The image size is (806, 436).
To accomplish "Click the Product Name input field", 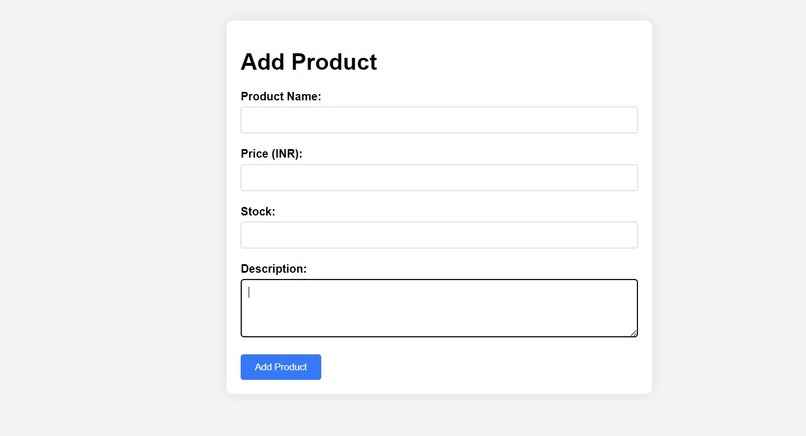I will click(x=438, y=120).
